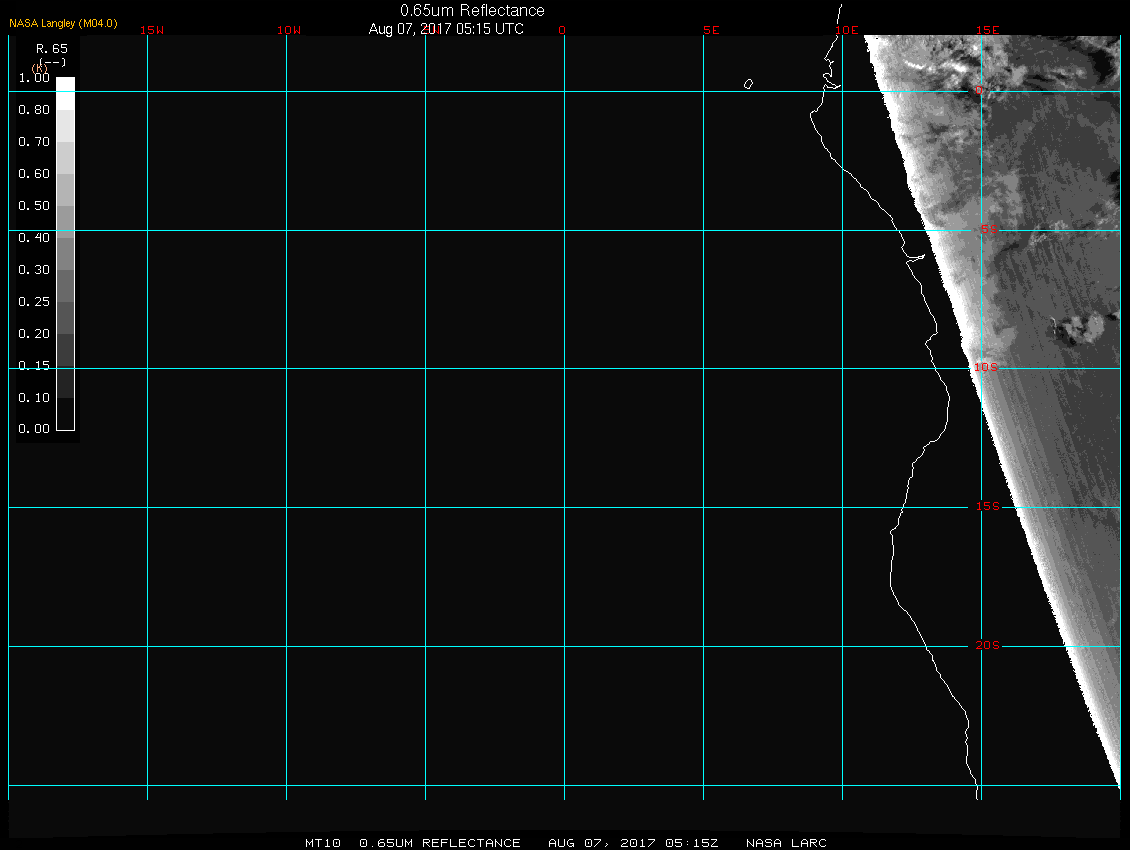Image resolution: width=1130 pixels, height=850 pixels.
Task: Click the 10E longitude label
Action: [847, 30]
